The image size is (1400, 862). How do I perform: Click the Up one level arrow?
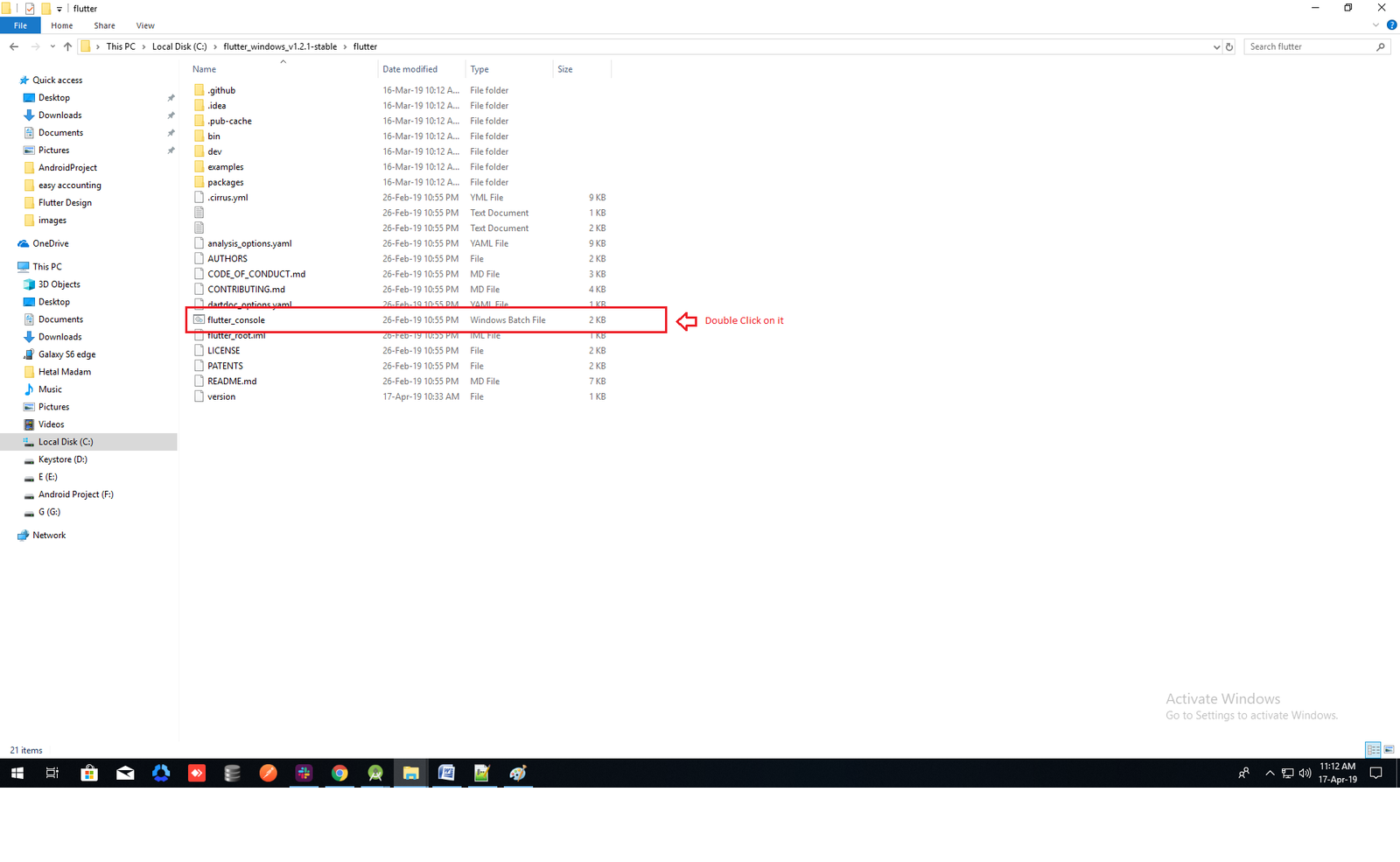tap(67, 46)
